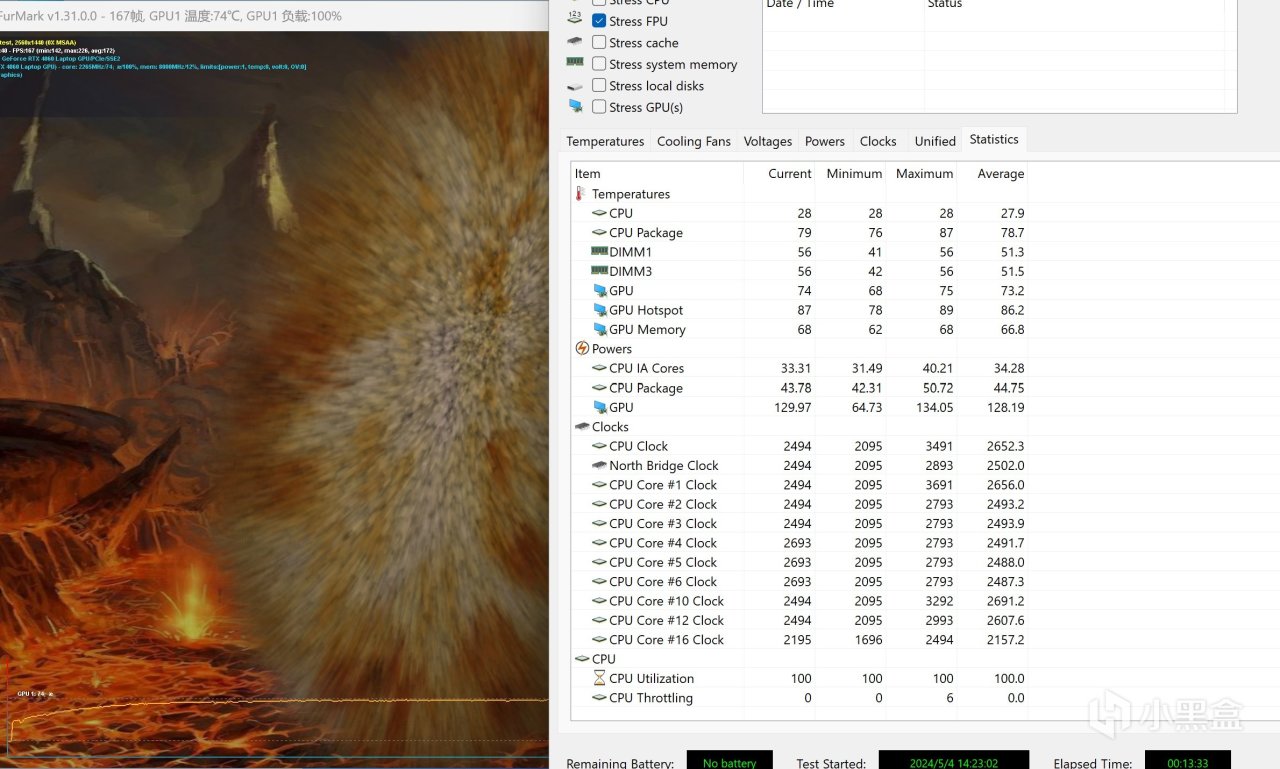Sort by the Average column header
1280x769 pixels.
click(x=993, y=173)
